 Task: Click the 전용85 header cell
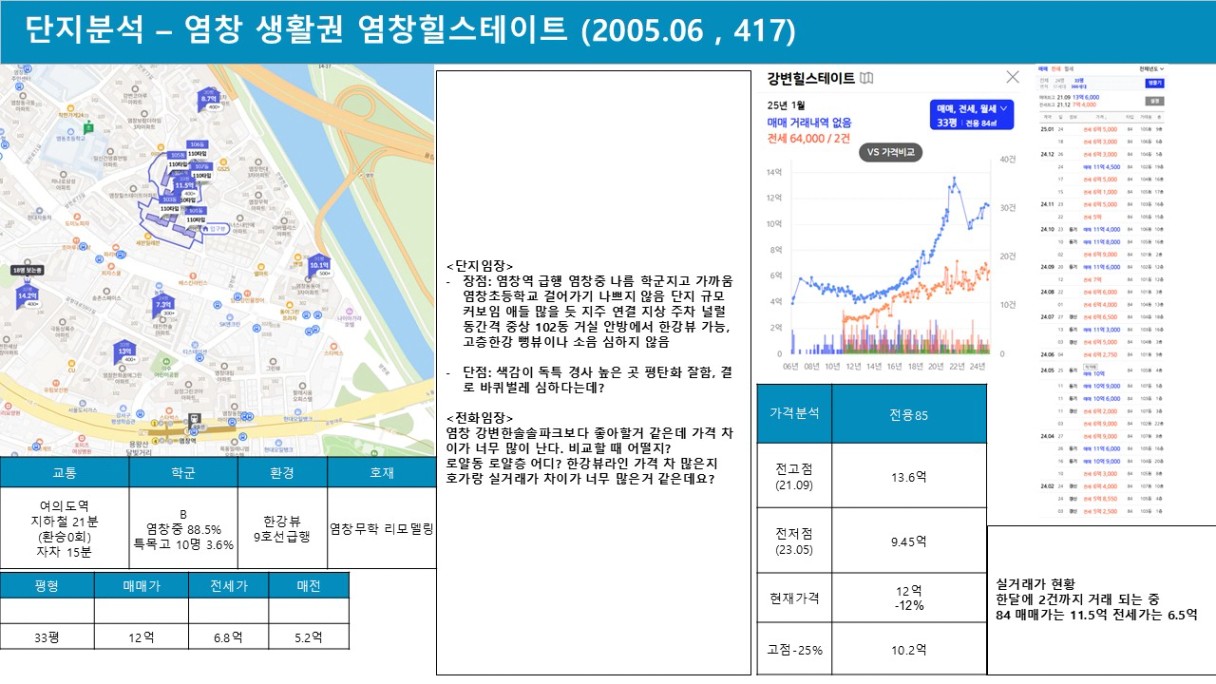[x=909, y=414]
